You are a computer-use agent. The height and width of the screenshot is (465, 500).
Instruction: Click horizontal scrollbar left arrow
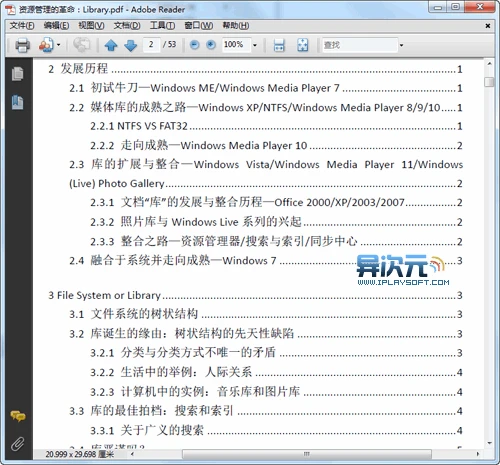[x=132, y=454]
